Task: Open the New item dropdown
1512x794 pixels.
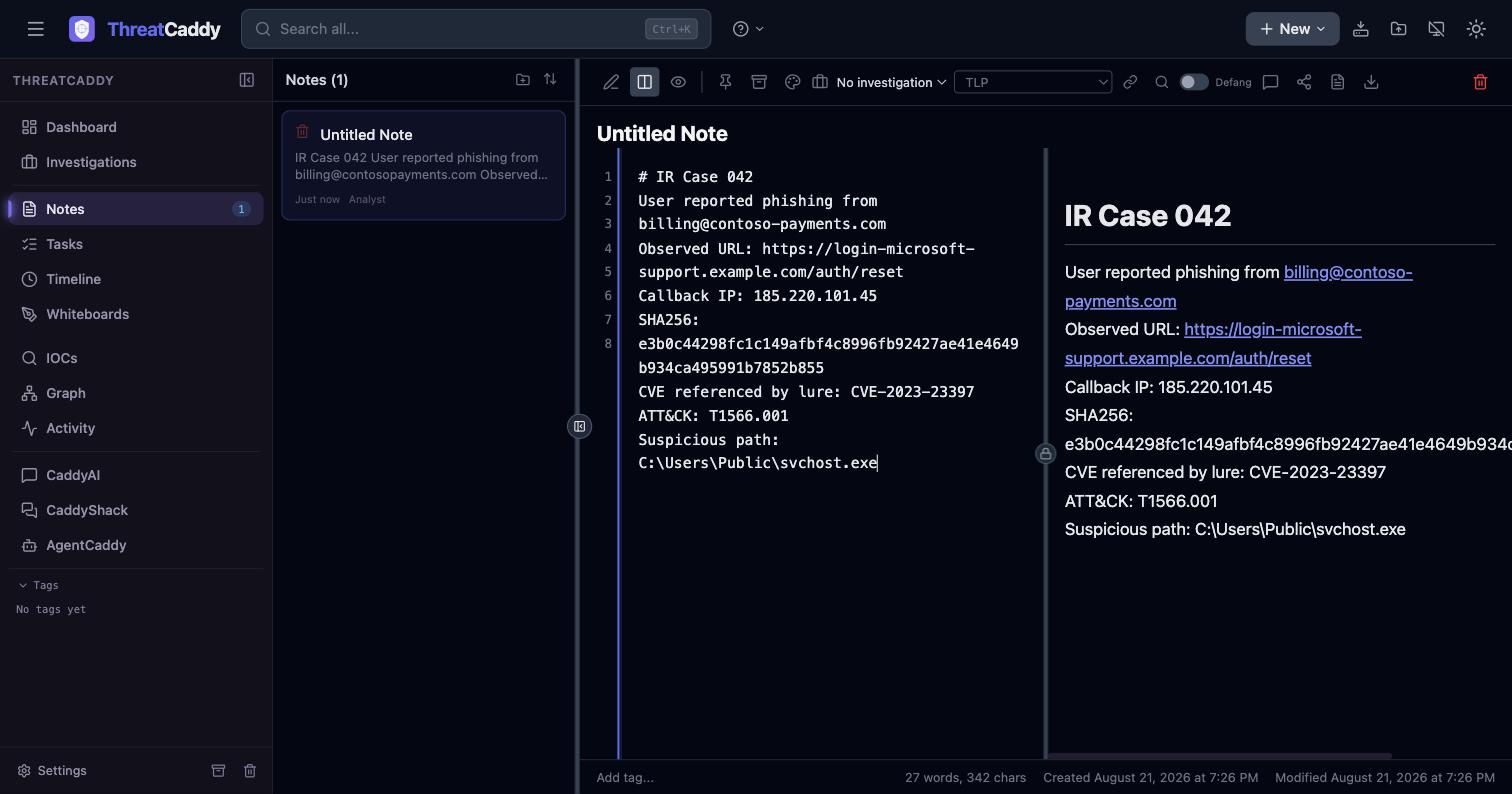Action: click(1292, 29)
